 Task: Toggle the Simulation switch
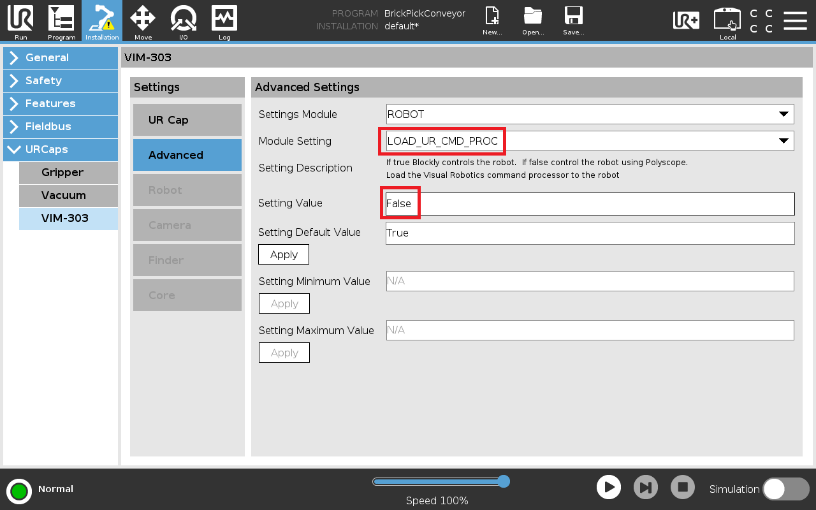[x=786, y=489]
